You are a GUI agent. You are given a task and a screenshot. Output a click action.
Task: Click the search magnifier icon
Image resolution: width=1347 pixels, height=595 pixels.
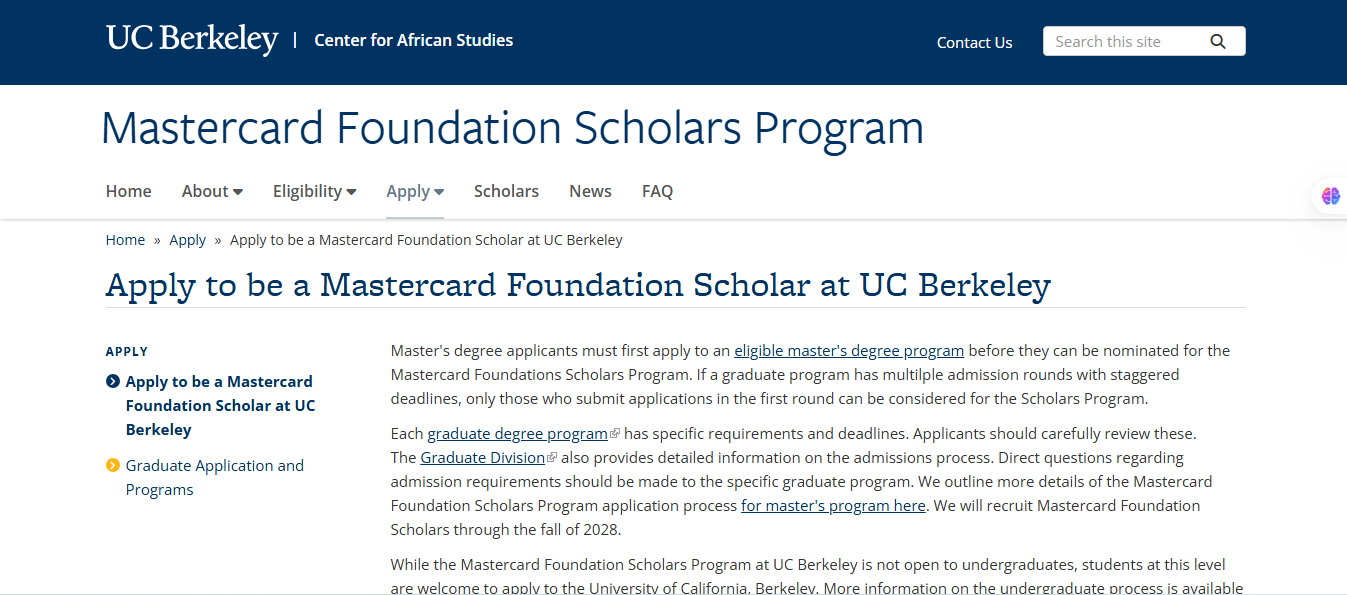(1218, 41)
